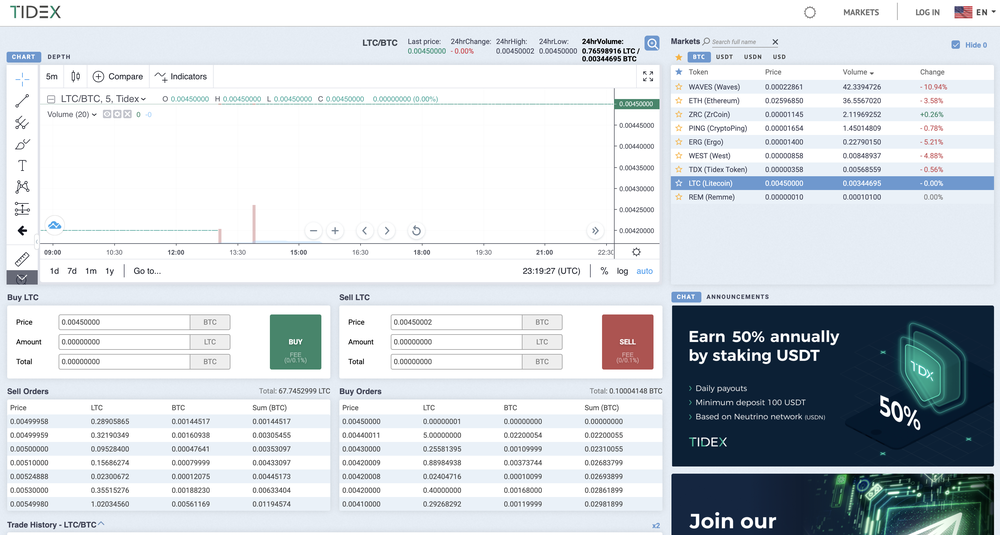1000x535 pixels.
Task: Favorite the PING (CryptoPing) market star
Action: tap(679, 128)
